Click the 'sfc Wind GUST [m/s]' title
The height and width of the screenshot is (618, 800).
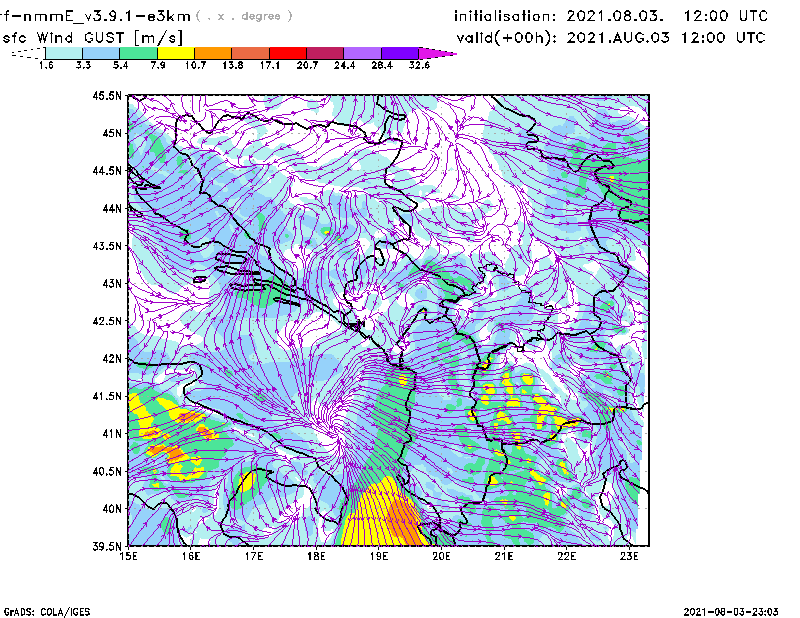pos(92,38)
